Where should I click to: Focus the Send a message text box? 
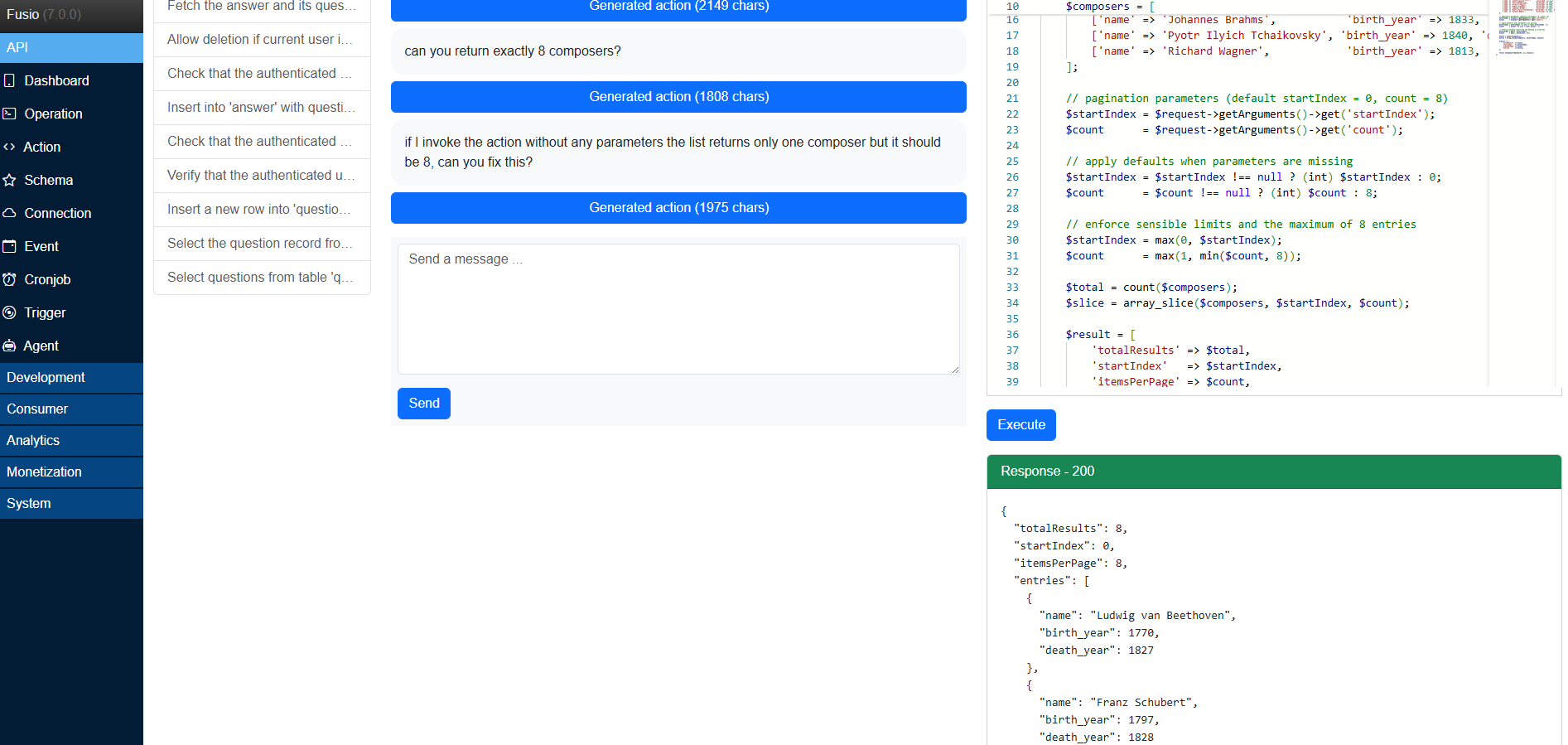(x=678, y=308)
